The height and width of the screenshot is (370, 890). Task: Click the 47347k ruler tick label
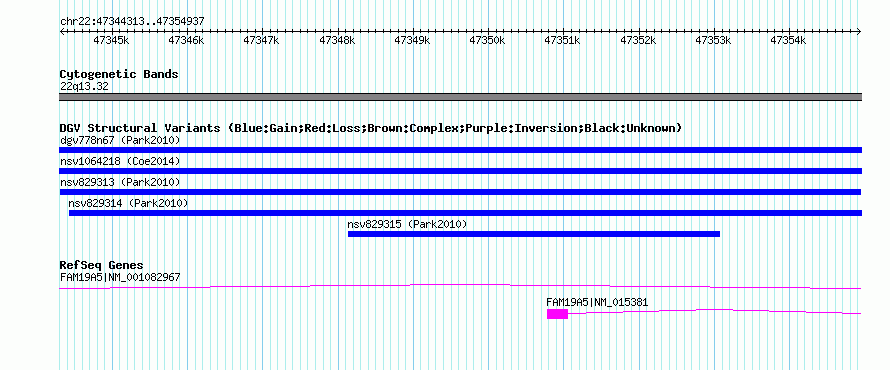tap(261, 40)
